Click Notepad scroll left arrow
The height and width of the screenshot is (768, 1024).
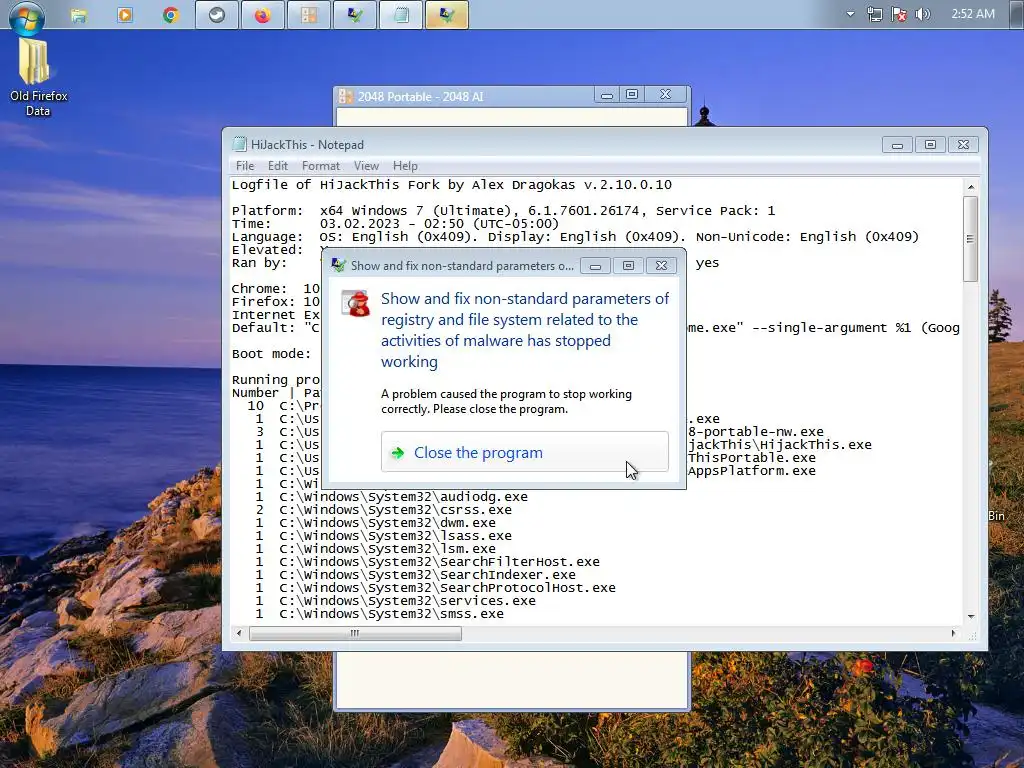click(x=239, y=633)
